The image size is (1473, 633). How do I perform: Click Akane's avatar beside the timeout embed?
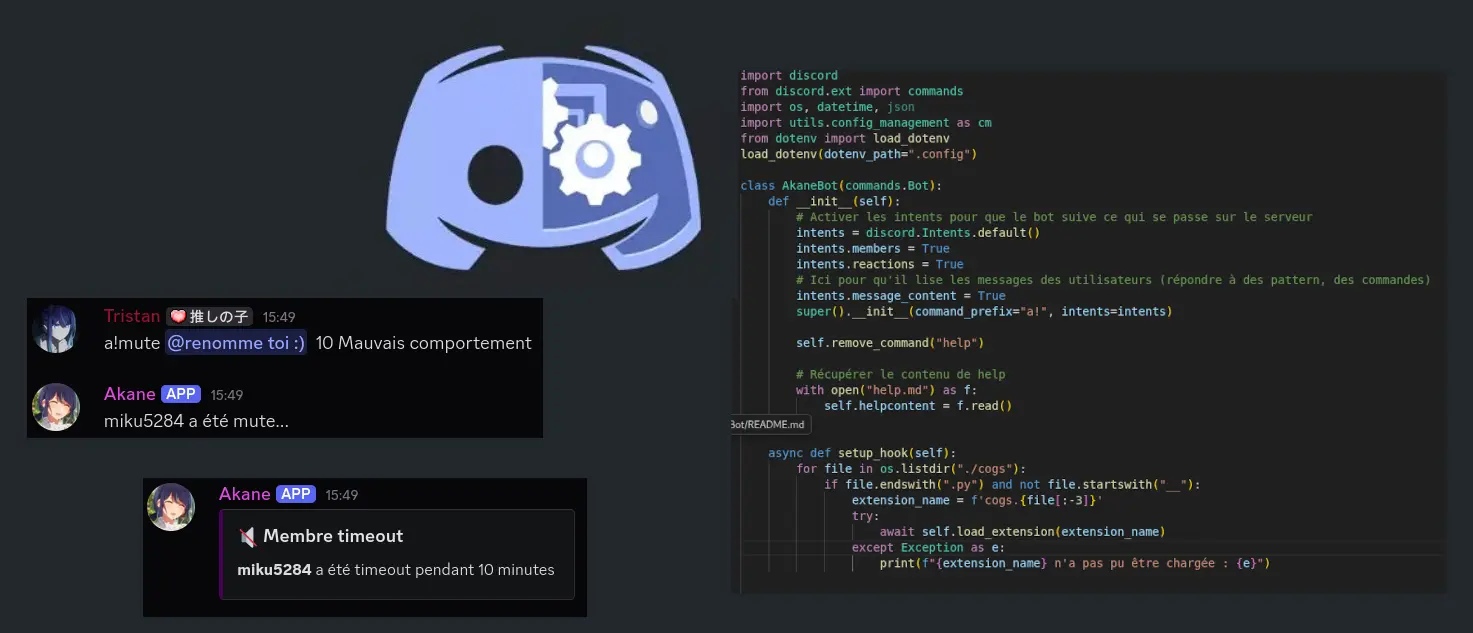(x=170, y=507)
